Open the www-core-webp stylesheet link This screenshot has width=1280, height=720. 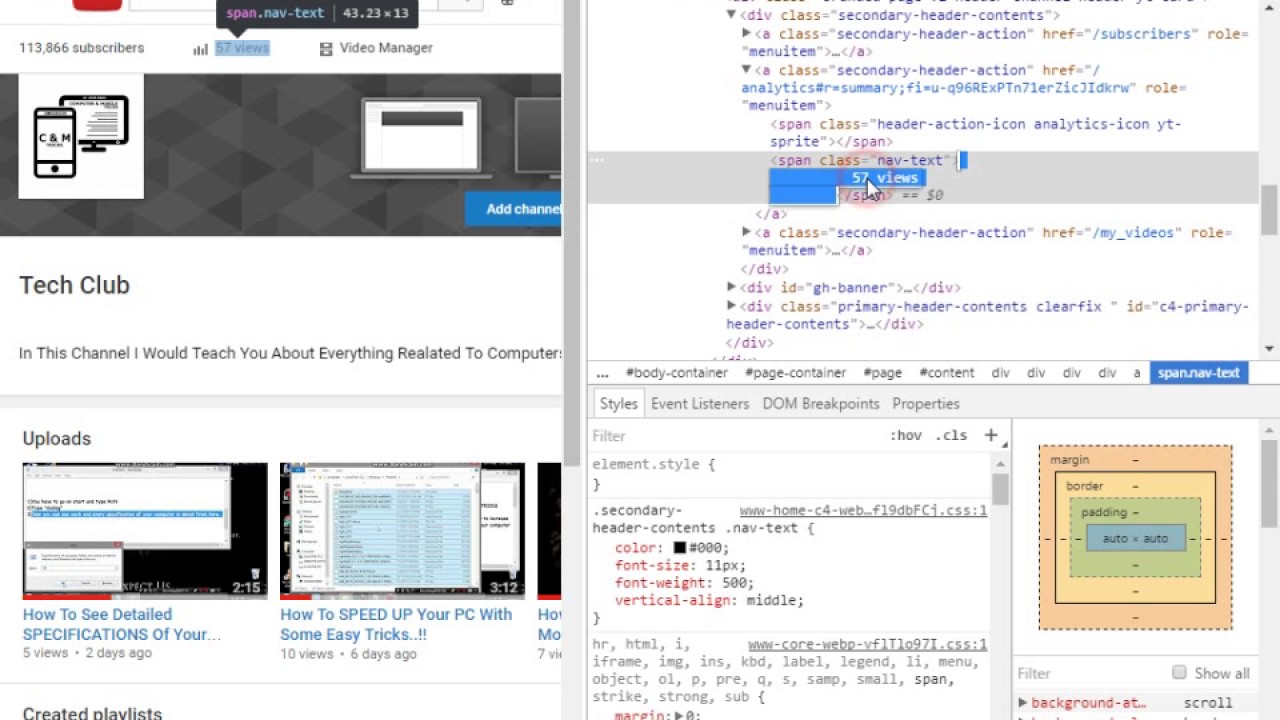click(x=867, y=644)
